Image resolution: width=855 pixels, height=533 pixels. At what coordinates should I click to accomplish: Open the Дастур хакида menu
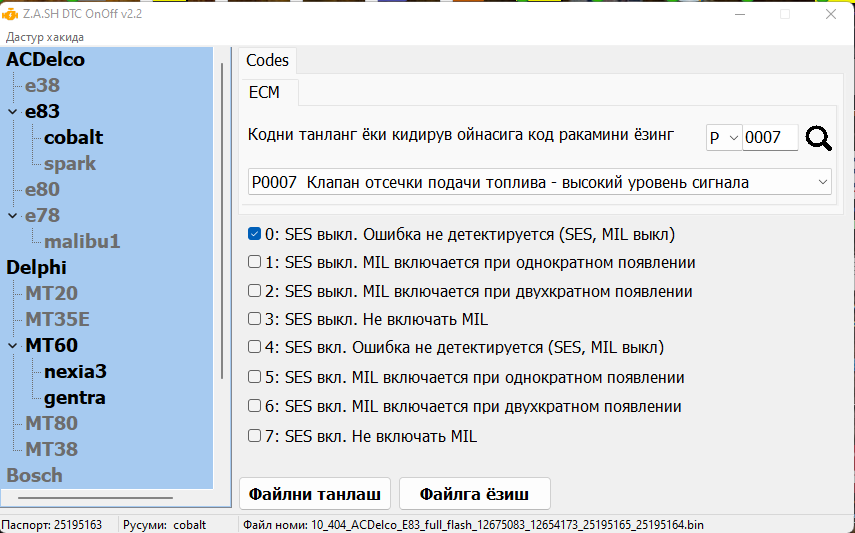[x=45, y=37]
